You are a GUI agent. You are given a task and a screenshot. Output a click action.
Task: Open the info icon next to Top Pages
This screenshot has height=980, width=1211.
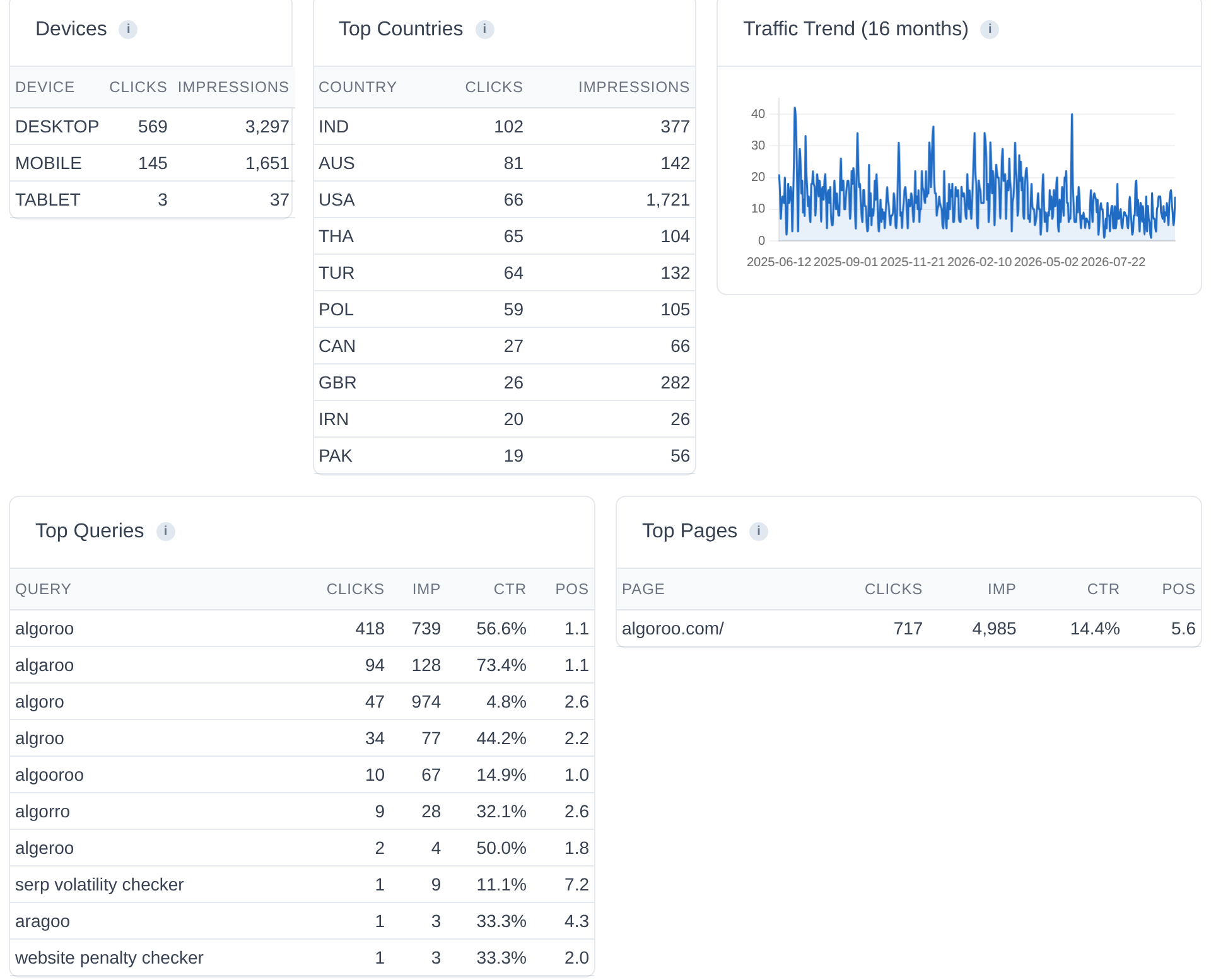point(759,531)
